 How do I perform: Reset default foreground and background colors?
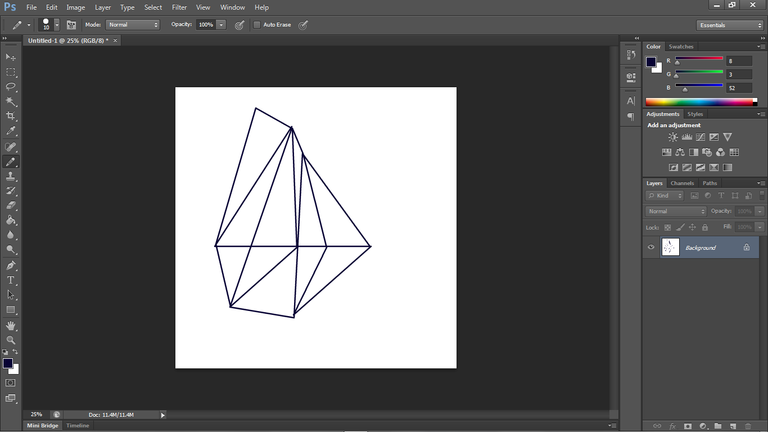[5, 352]
